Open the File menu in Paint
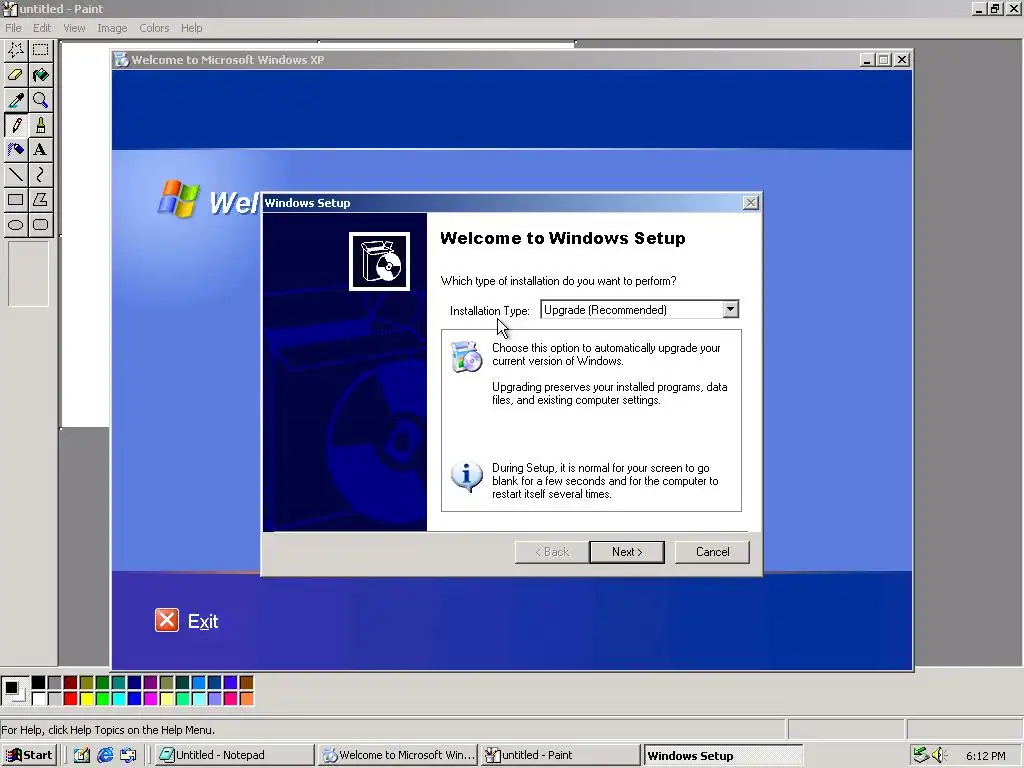The image size is (1024, 768). 13,28
